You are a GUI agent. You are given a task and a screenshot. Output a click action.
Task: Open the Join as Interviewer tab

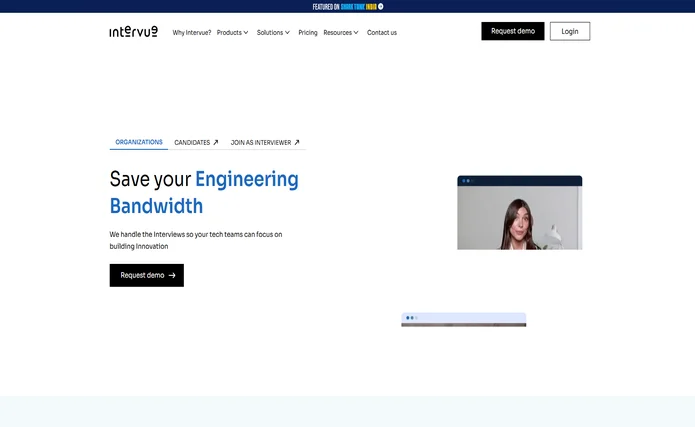(261, 143)
